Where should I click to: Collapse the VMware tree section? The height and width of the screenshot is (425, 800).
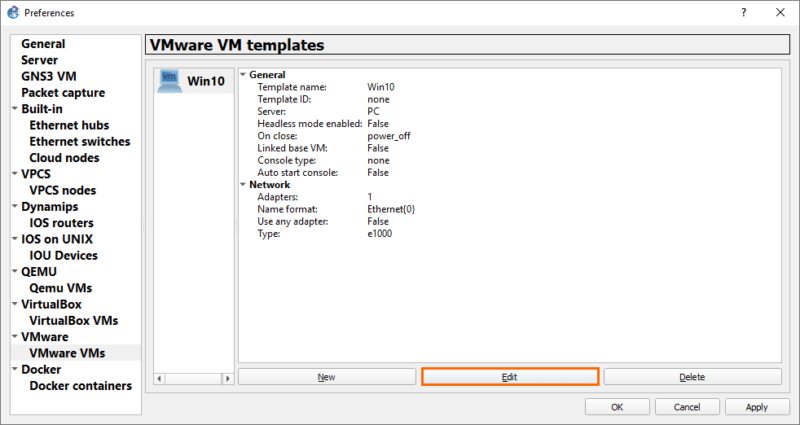coord(15,337)
